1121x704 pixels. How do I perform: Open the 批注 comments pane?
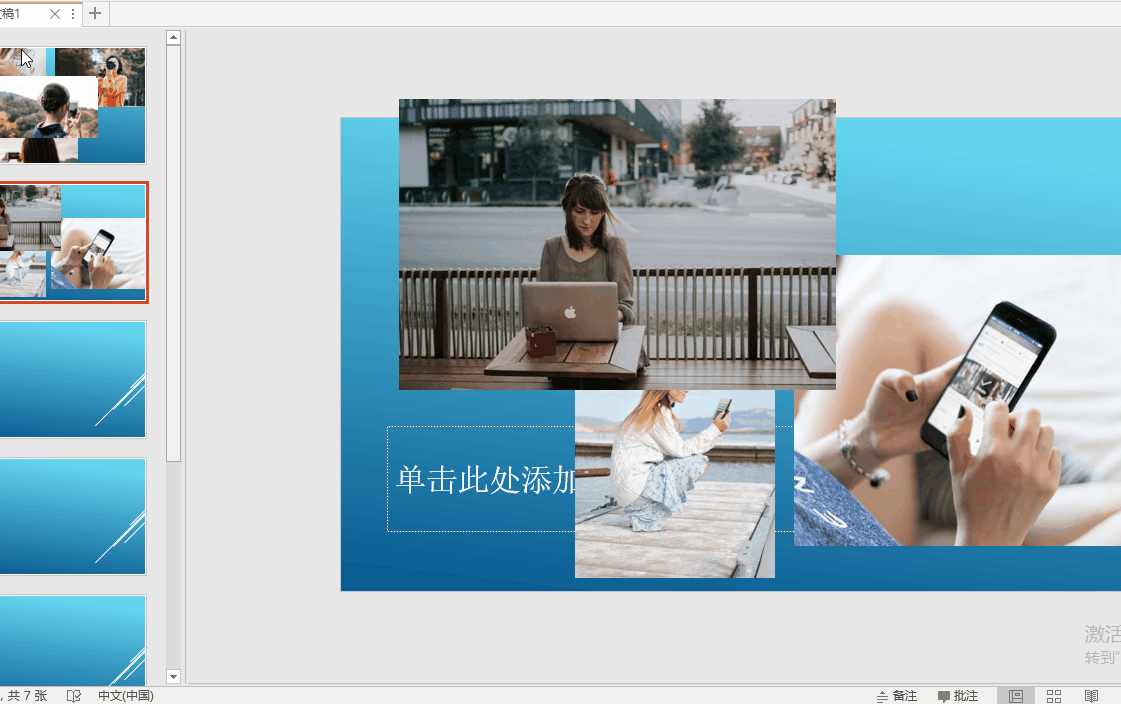[x=957, y=695]
